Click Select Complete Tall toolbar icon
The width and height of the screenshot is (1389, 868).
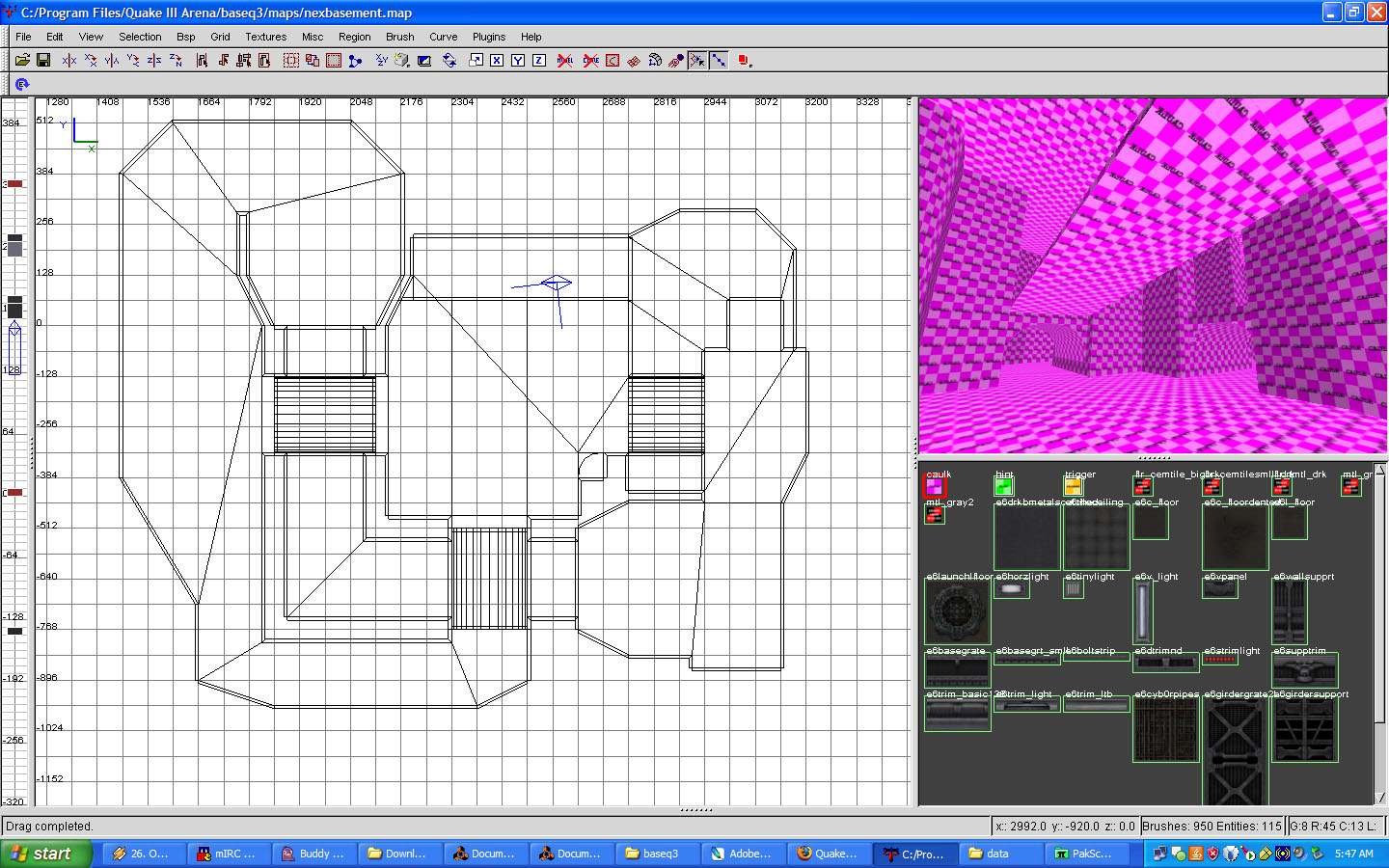coord(202,60)
